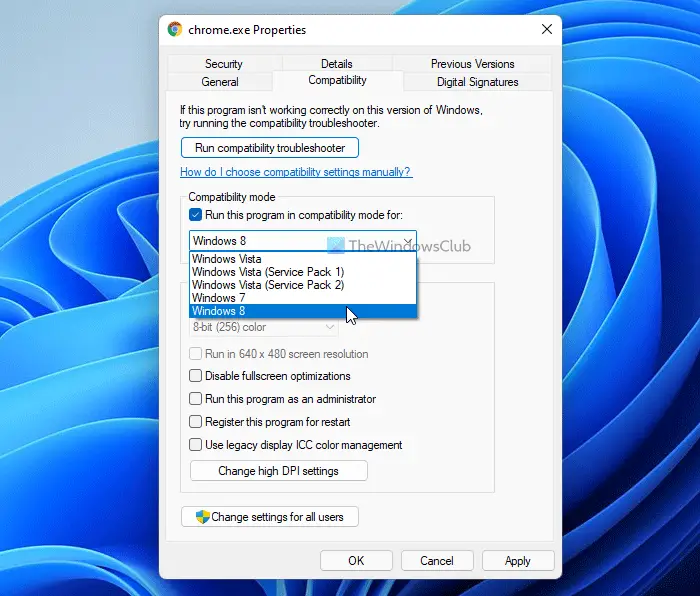Click Change high DPI settings button
Screen dimensions: 700x596
[279, 471]
